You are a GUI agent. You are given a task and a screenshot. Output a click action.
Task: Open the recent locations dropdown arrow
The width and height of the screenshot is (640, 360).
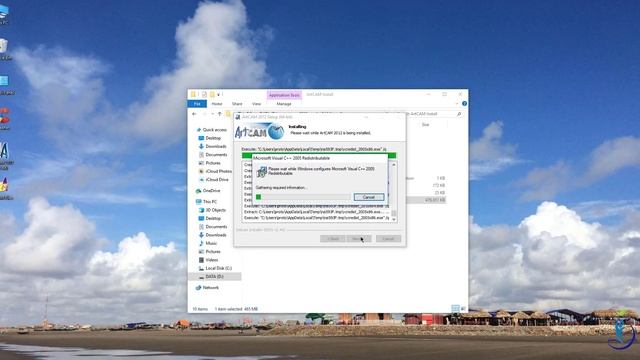pyautogui.click(x=212, y=114)
